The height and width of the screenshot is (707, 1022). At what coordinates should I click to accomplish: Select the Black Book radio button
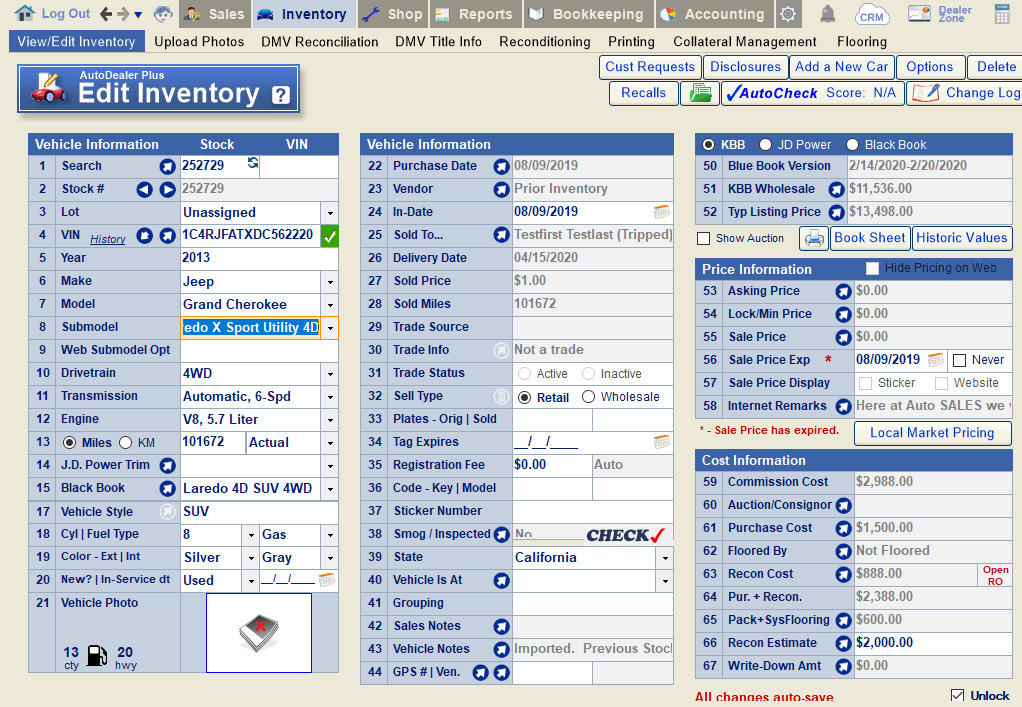[852, 145]
